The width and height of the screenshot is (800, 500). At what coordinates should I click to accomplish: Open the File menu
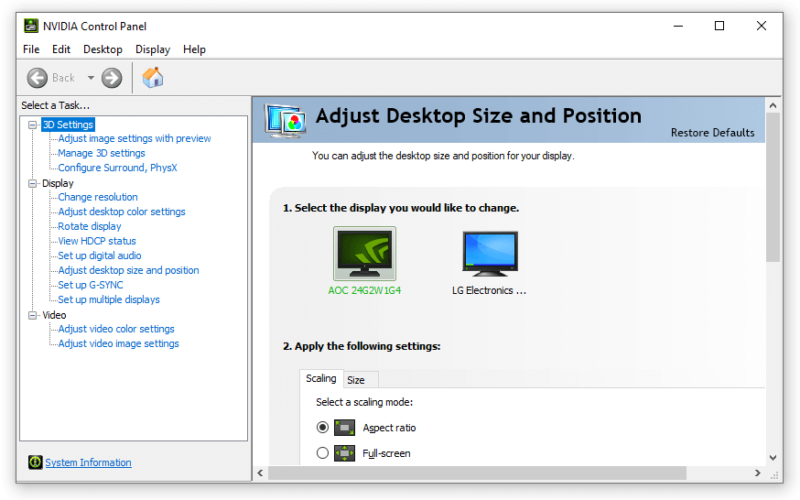pyautogui.click(x=31, y=49)
